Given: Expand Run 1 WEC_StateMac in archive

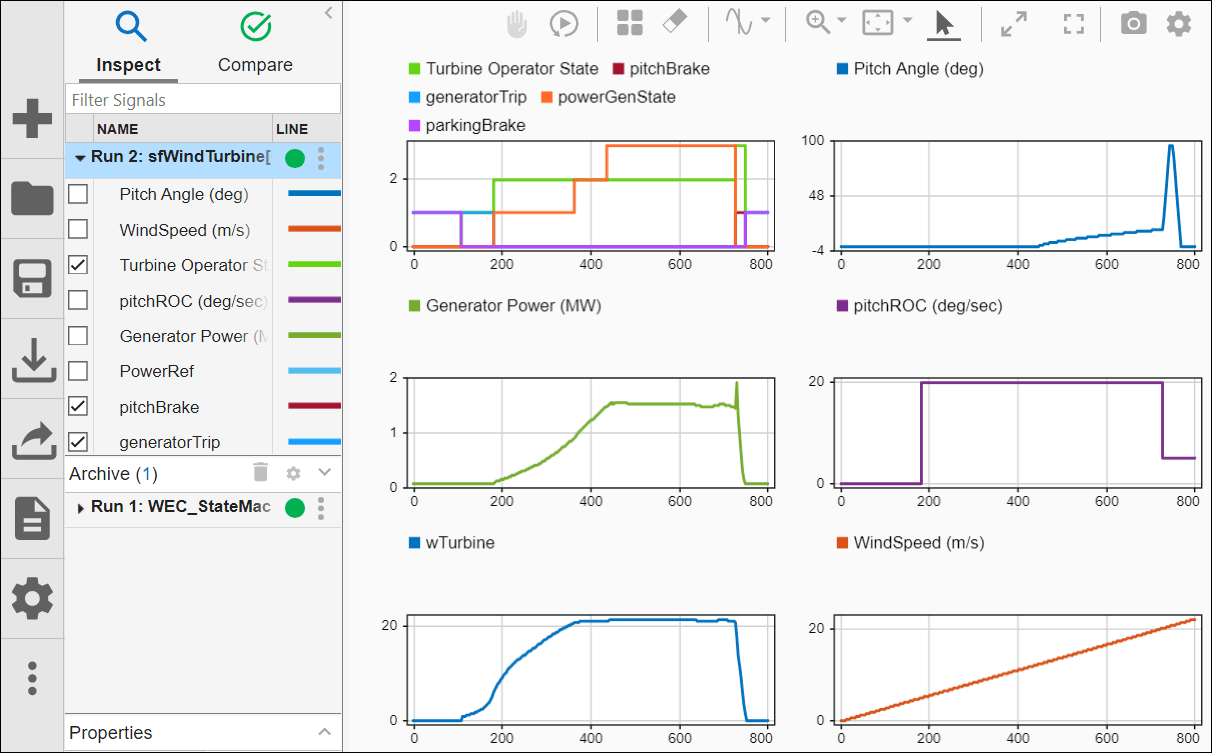Looking at the screenshot, I should point(80,508).
